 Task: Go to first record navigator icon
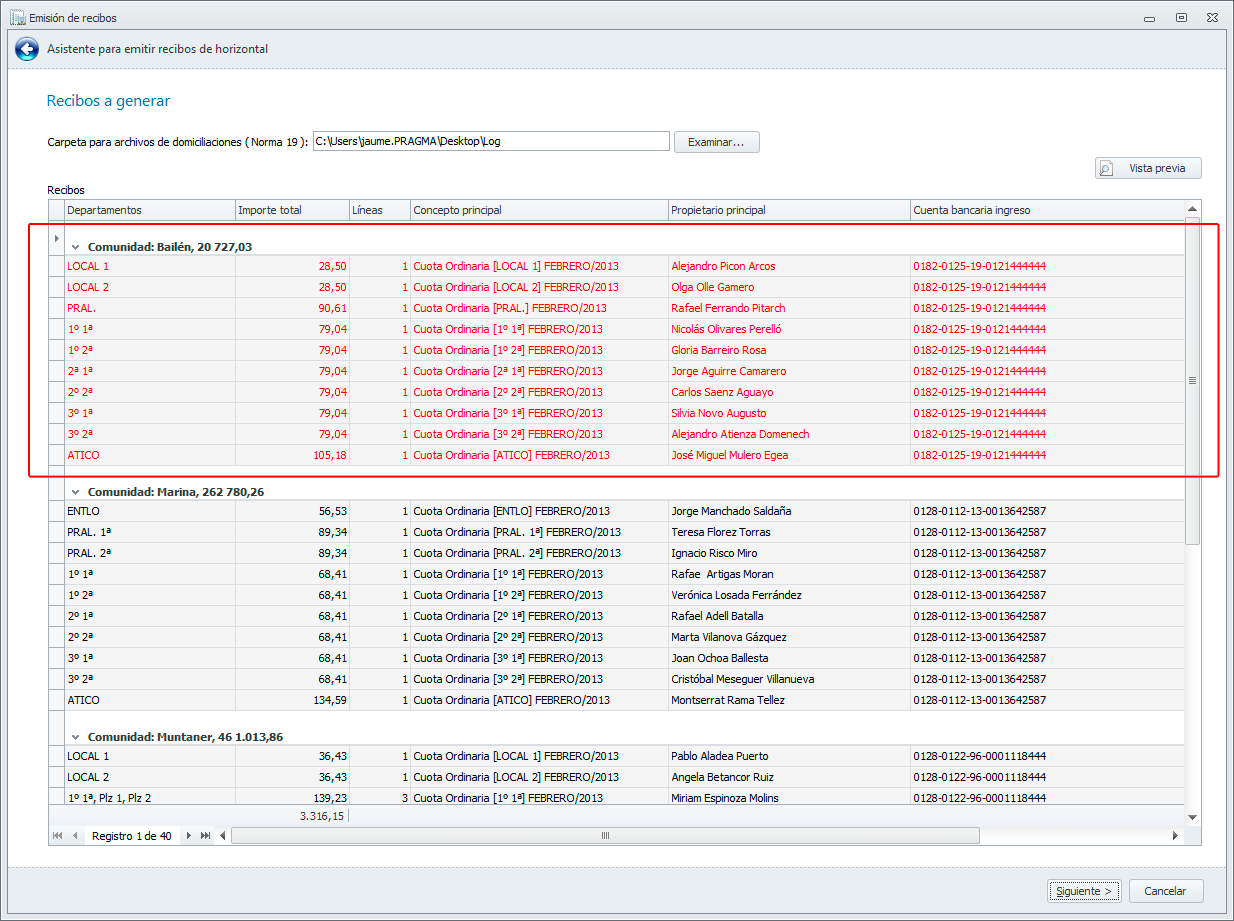(57, 836)
